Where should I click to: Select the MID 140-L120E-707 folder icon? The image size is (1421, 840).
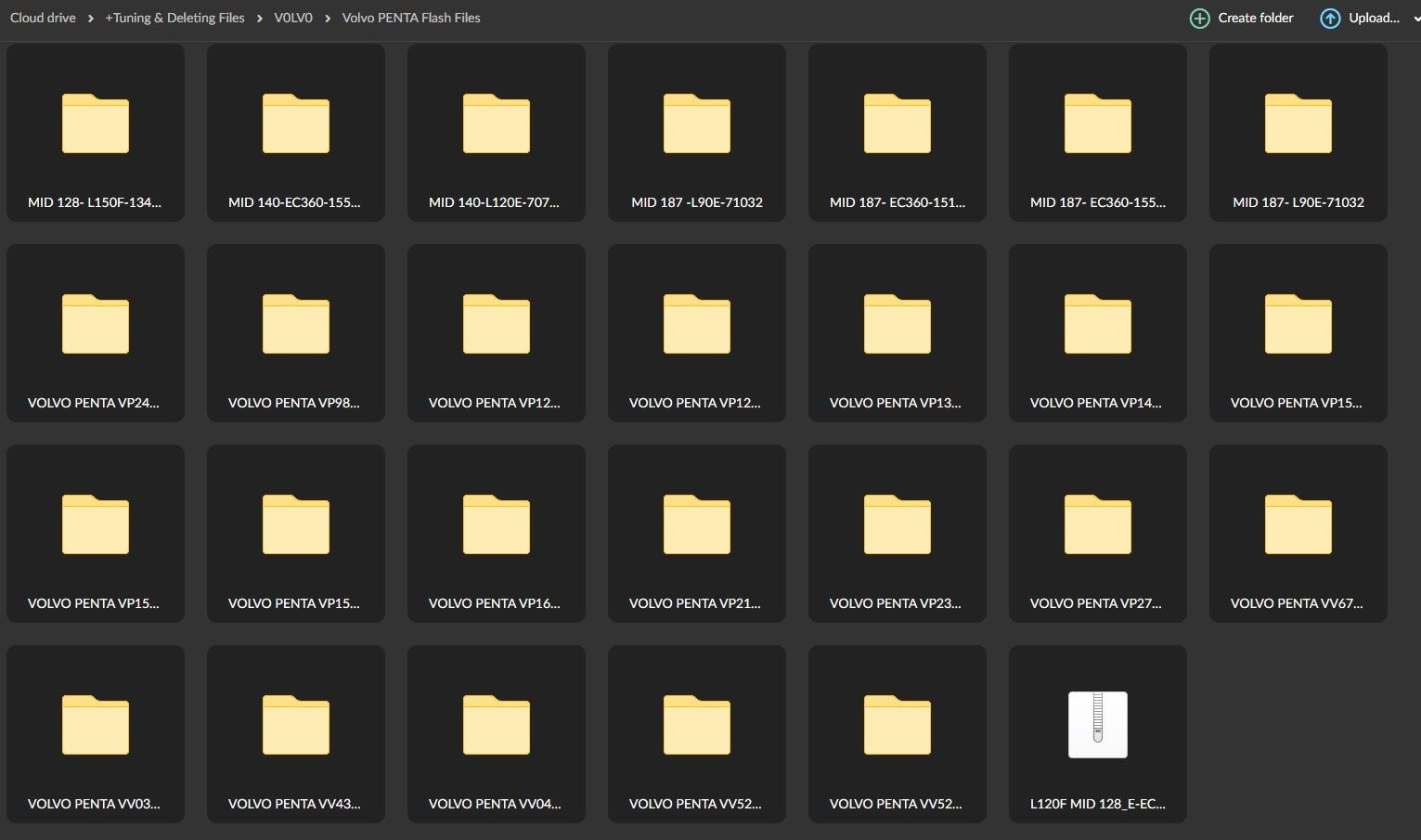(x=496, y=123)
